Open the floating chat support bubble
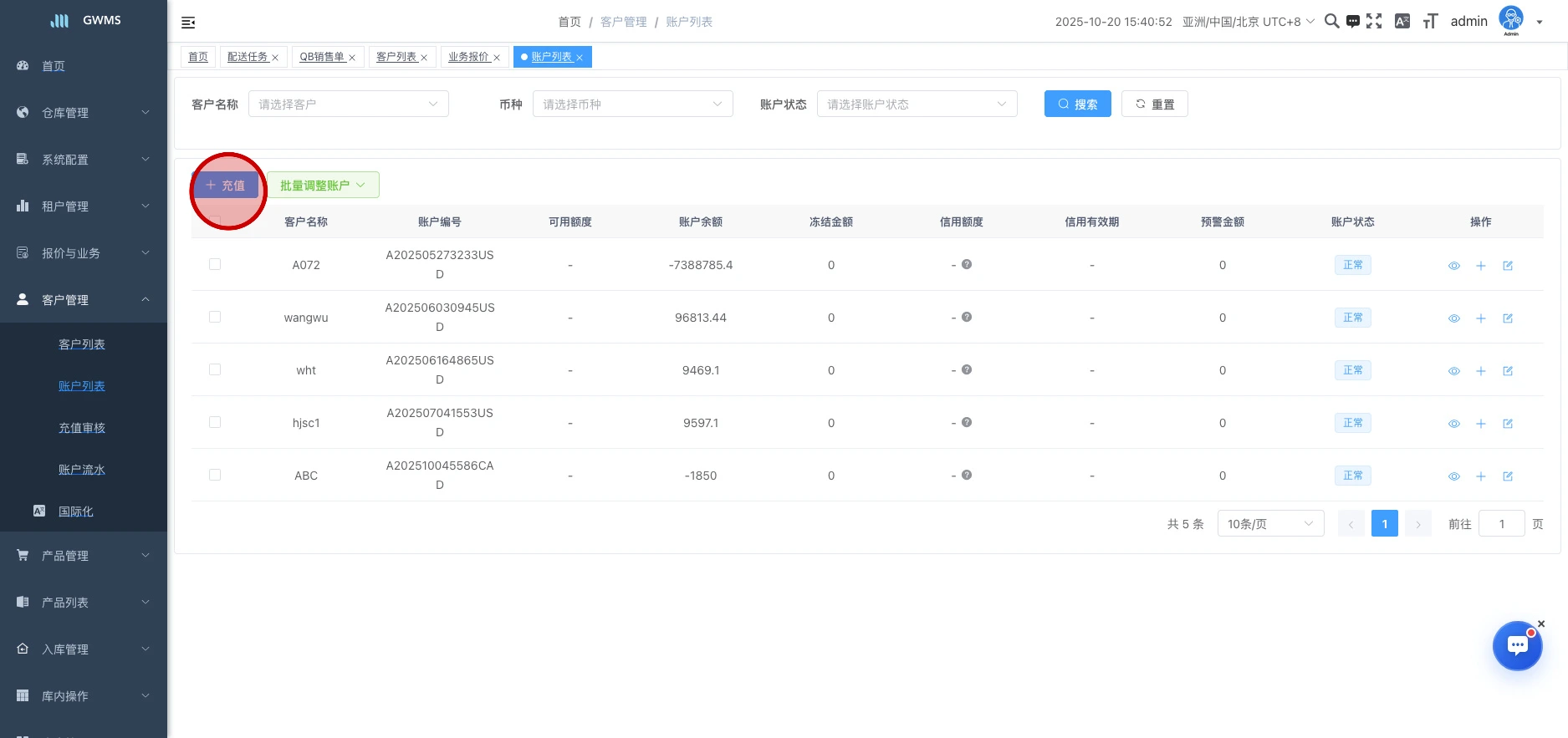The width and height of the screenshot is (1568, 738). click(x=1517, y=646)
